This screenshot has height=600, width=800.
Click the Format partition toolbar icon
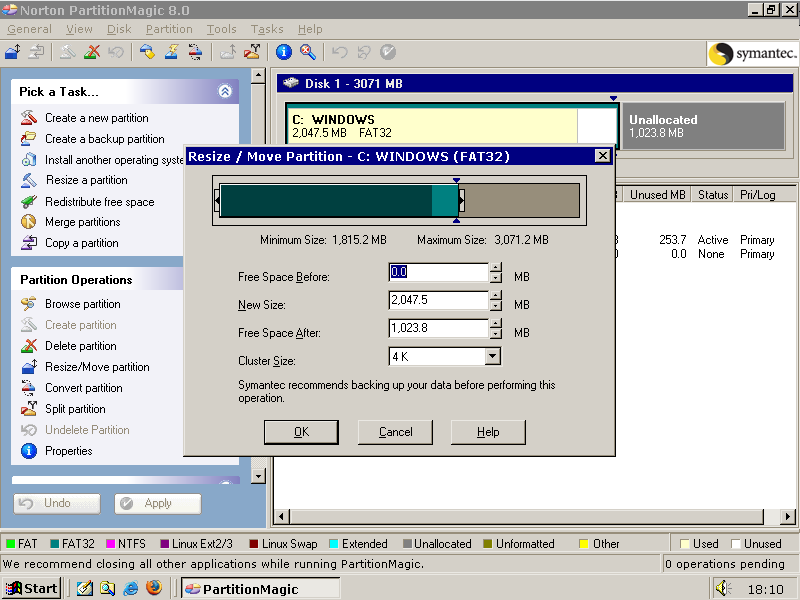[171, 52]
